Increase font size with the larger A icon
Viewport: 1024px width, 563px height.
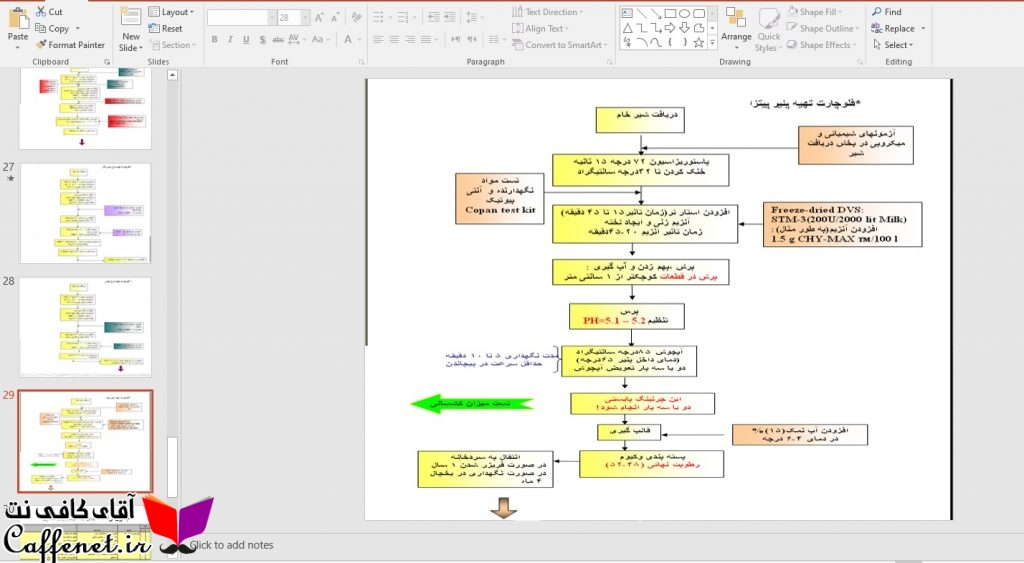pos(319,18)
